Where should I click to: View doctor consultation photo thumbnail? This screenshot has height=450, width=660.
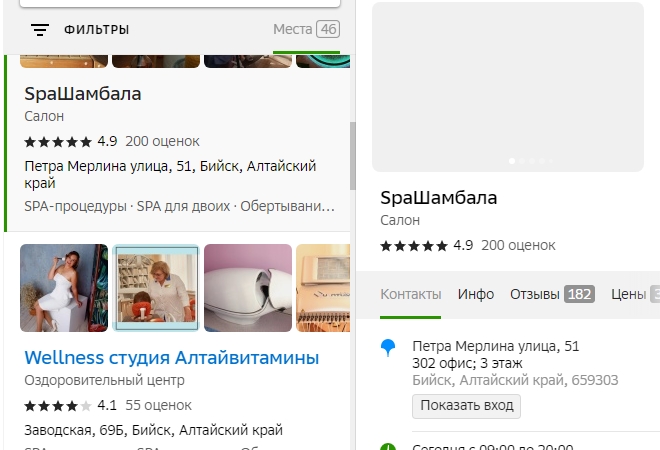pos(156,288)
